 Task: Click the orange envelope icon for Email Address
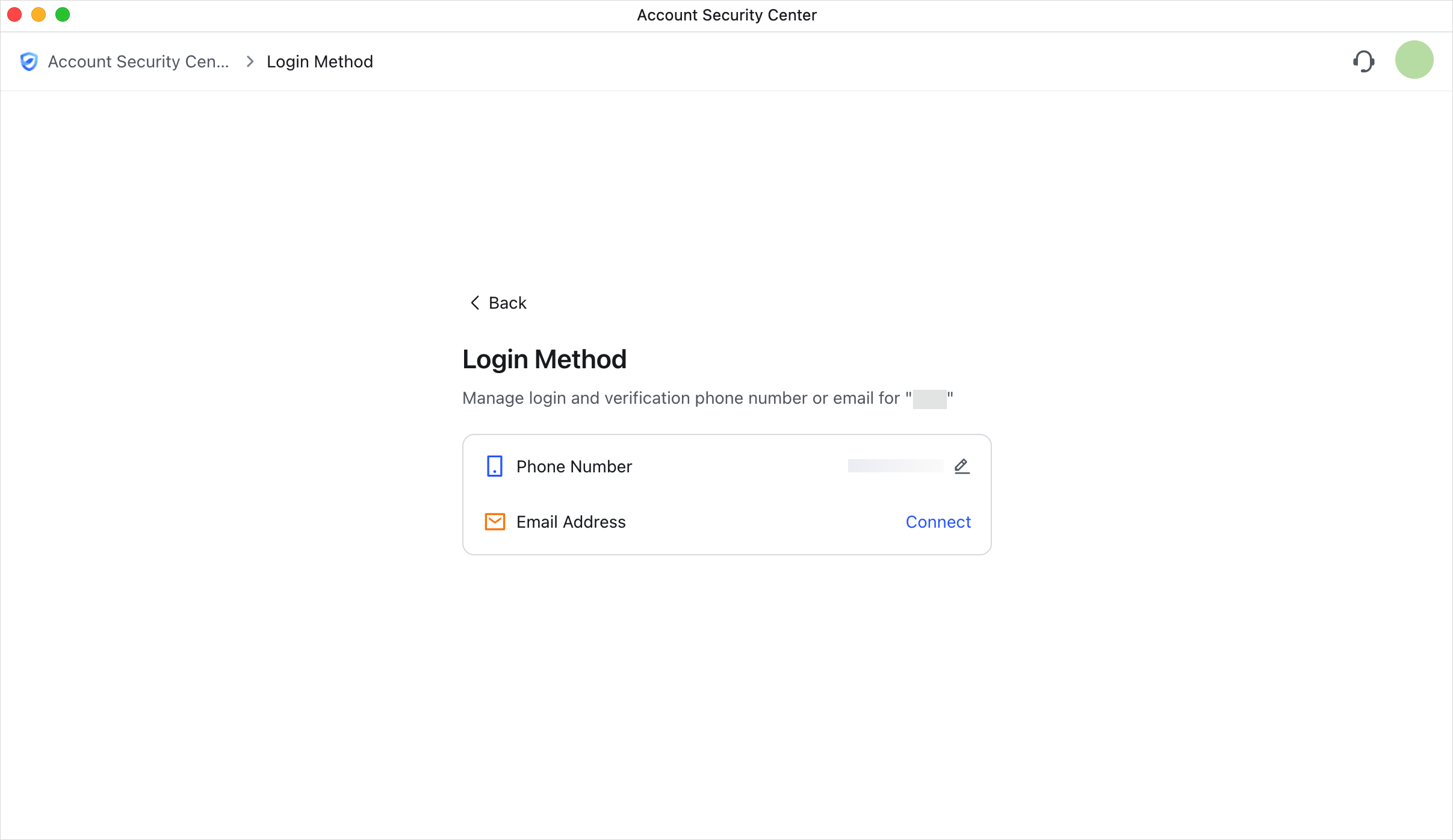tap(494, 522)
